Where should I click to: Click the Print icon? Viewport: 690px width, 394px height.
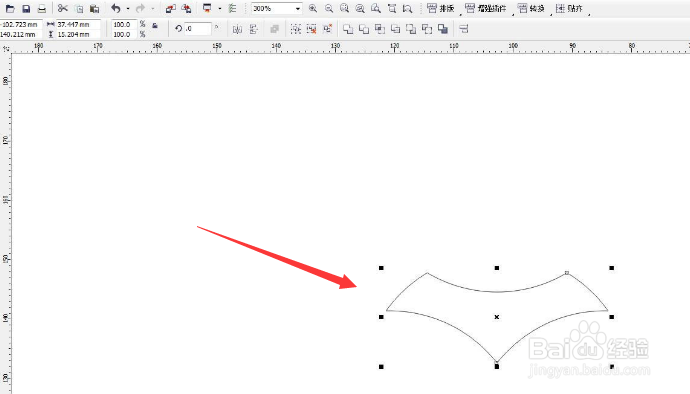point(42,8)
